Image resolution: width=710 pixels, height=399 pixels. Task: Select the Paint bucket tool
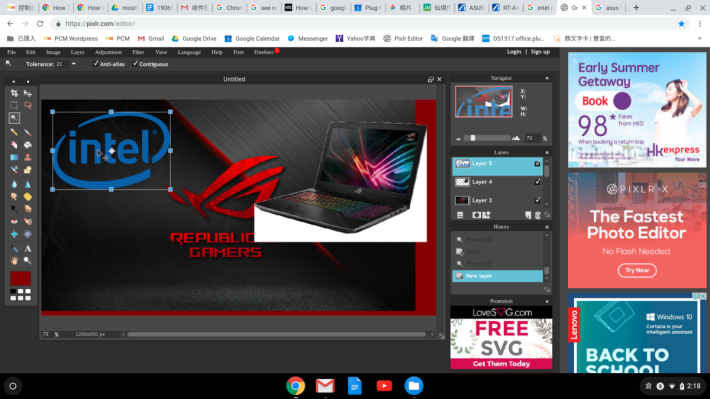(28, 145)
